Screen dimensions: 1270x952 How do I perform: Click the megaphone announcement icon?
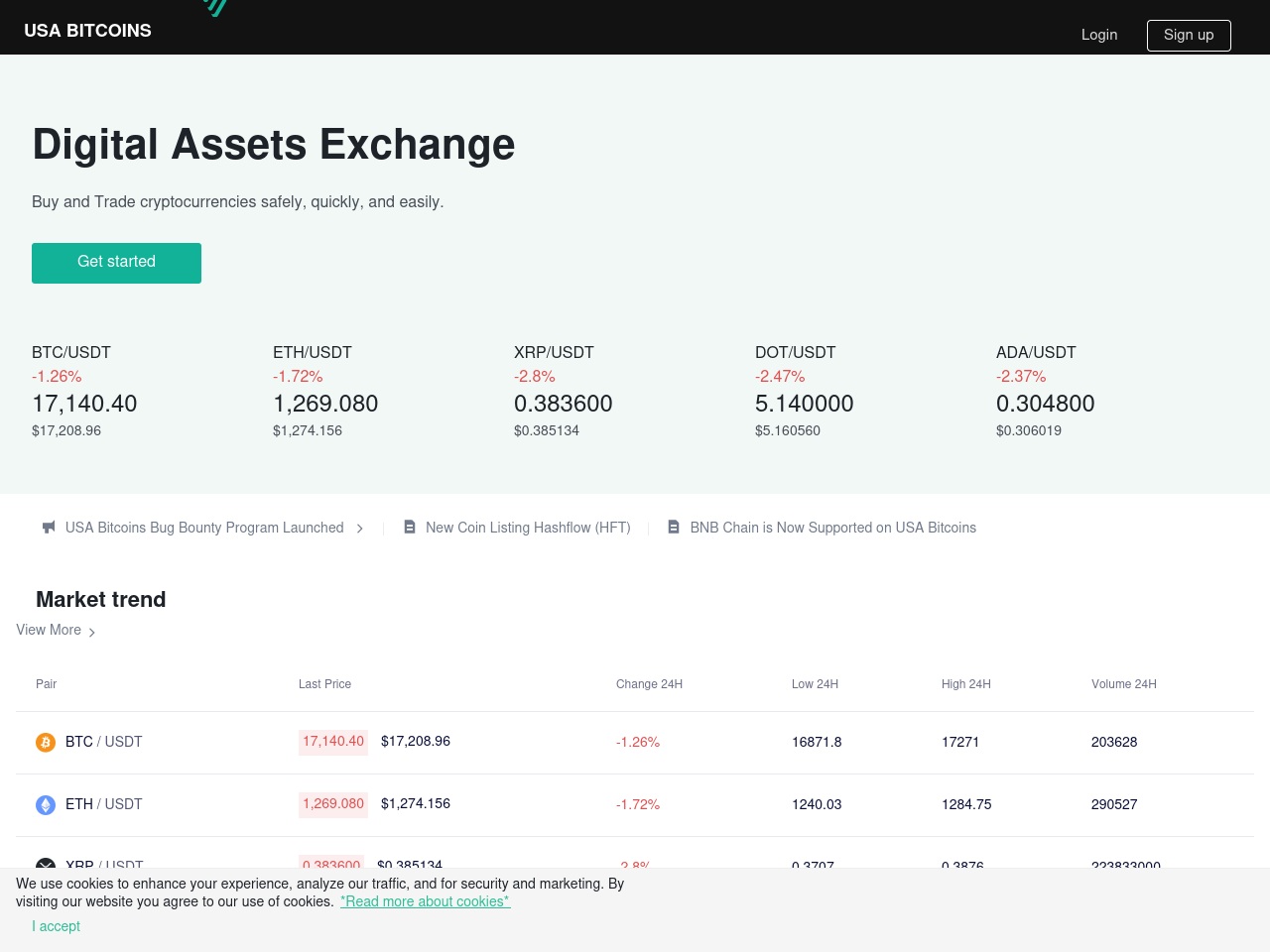coord(49,528)
